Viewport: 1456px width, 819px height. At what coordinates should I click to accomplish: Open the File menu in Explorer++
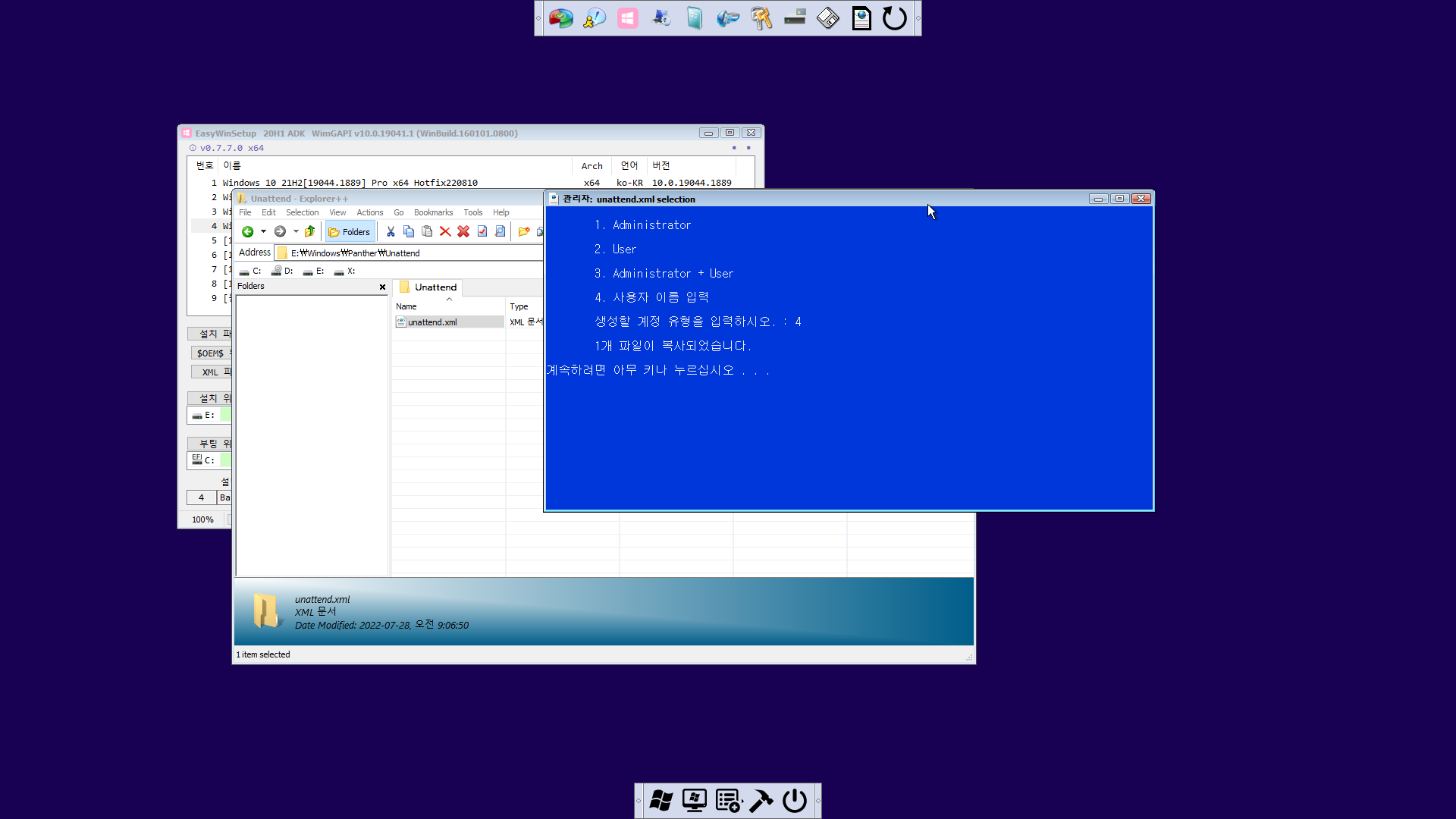click(x=245, y=213)
